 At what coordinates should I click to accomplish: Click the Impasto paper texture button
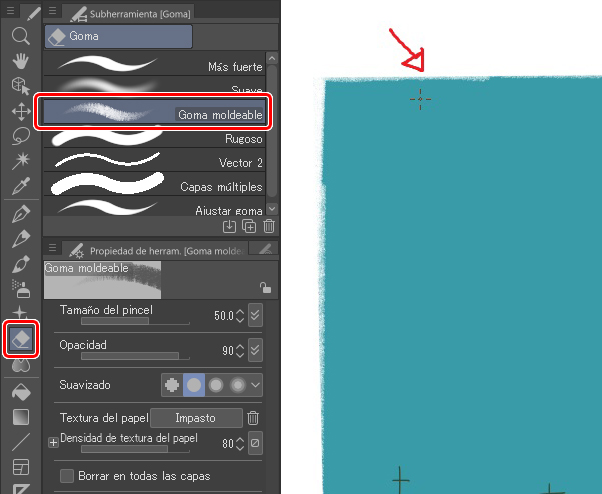pos(196,418)
